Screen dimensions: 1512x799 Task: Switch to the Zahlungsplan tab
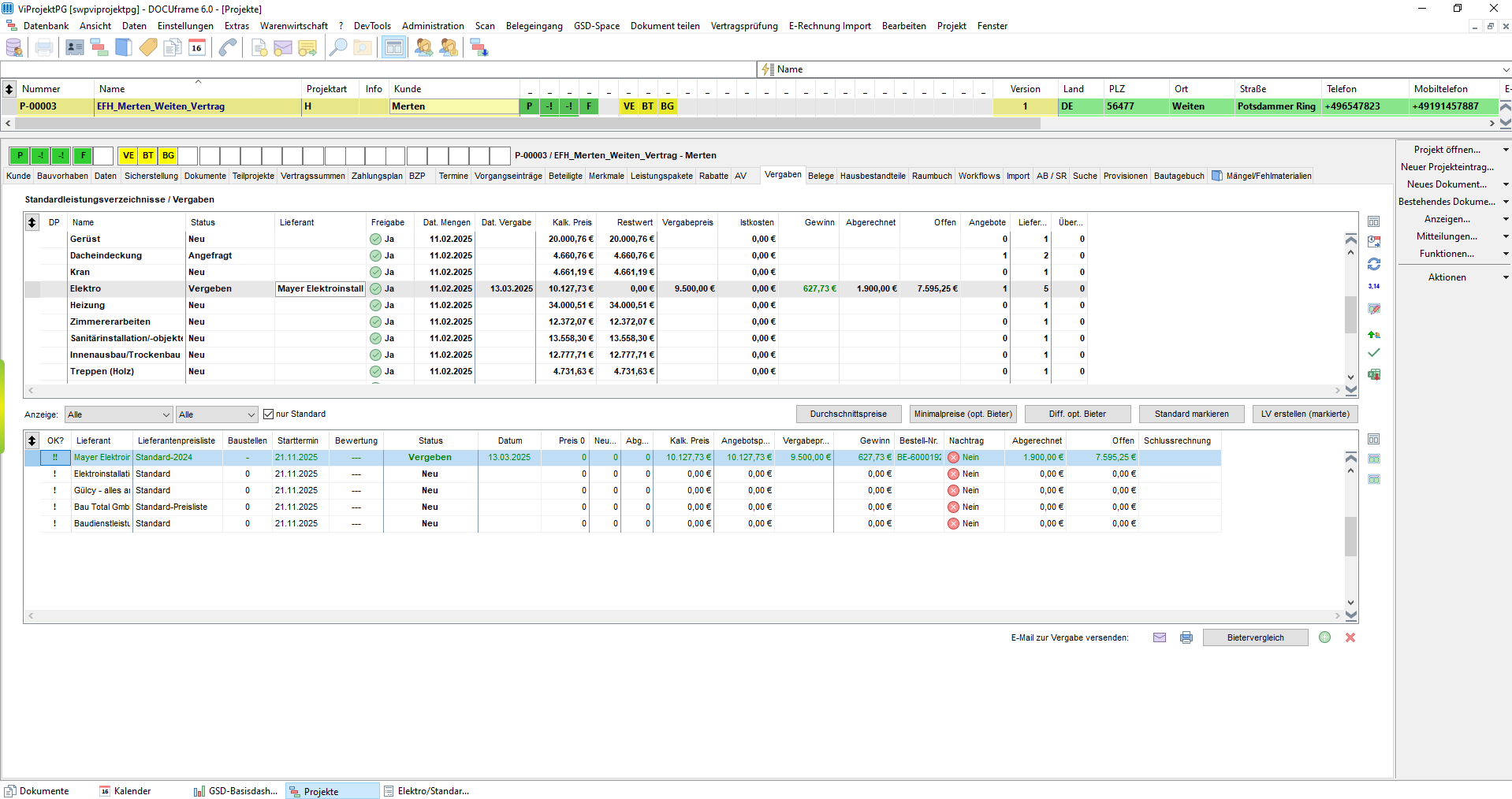[377, 176]
